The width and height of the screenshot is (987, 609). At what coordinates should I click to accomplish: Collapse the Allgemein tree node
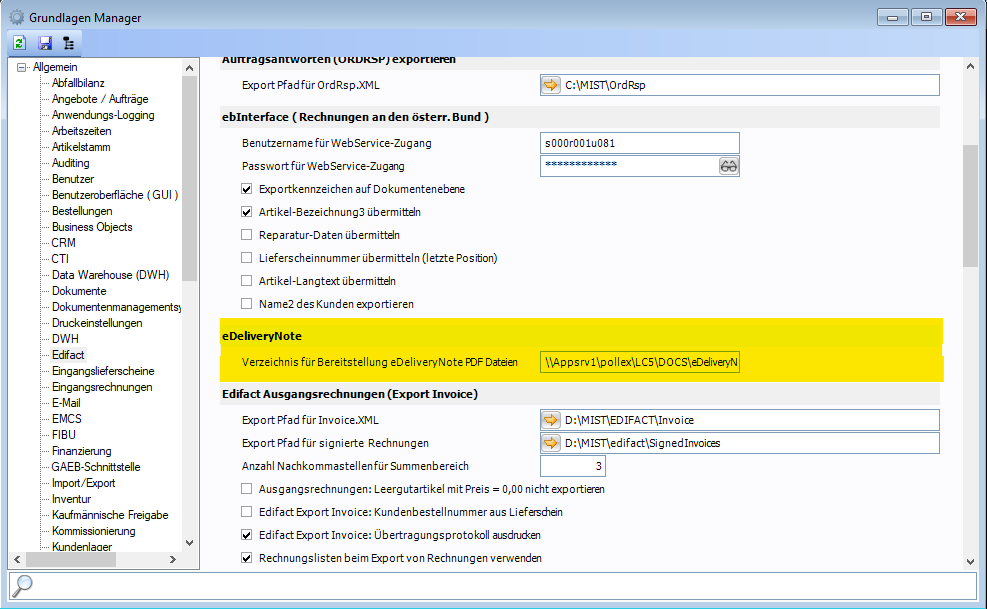coord(22,67)
